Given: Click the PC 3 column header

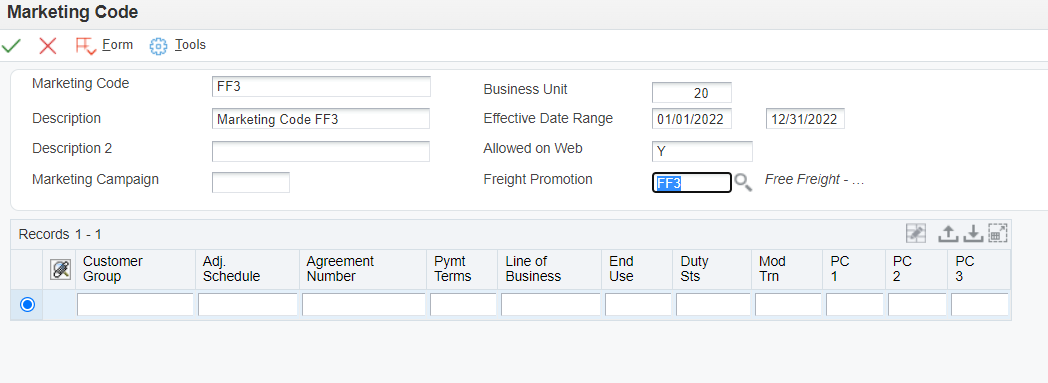Looking at the screenshot, I should 979,269.
